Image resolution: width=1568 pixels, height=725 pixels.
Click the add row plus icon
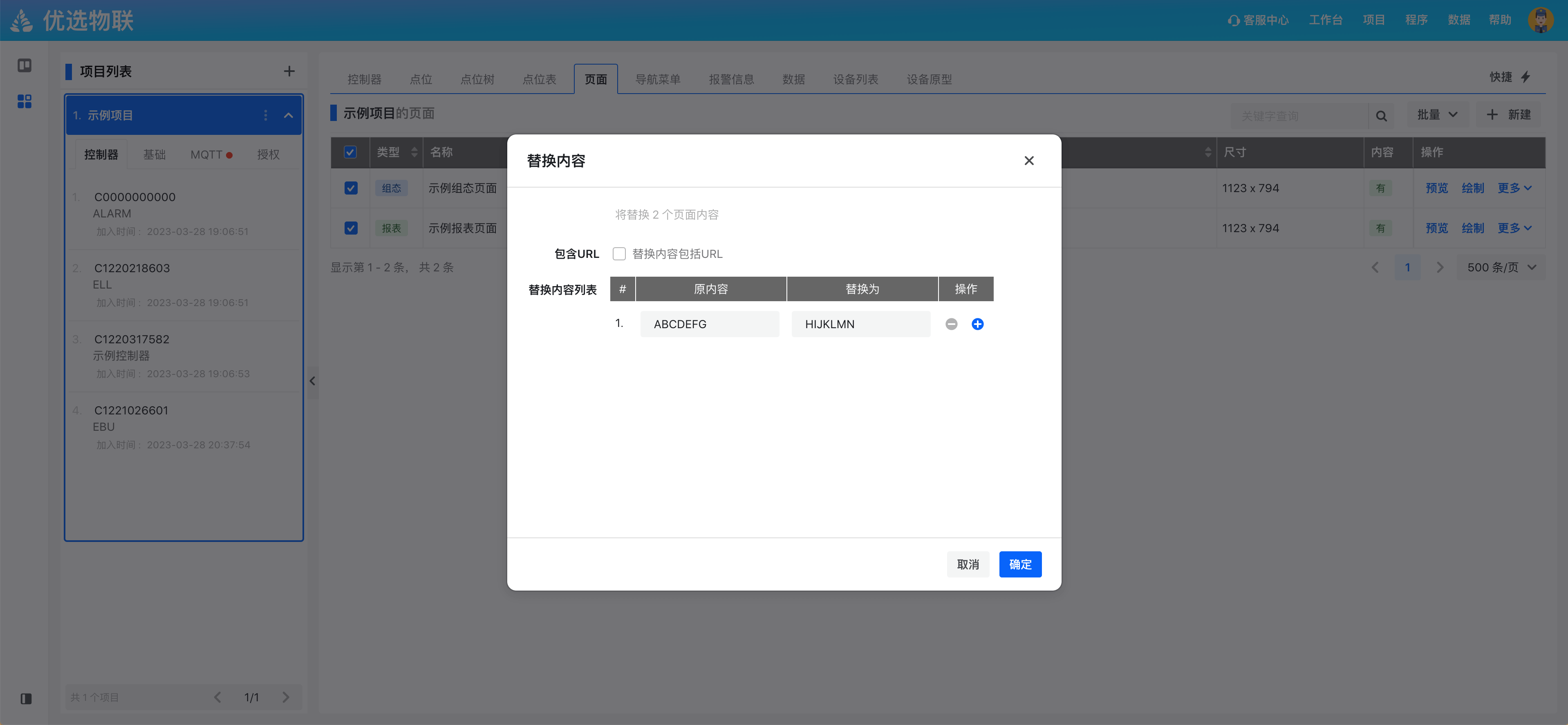click(978, 324)
